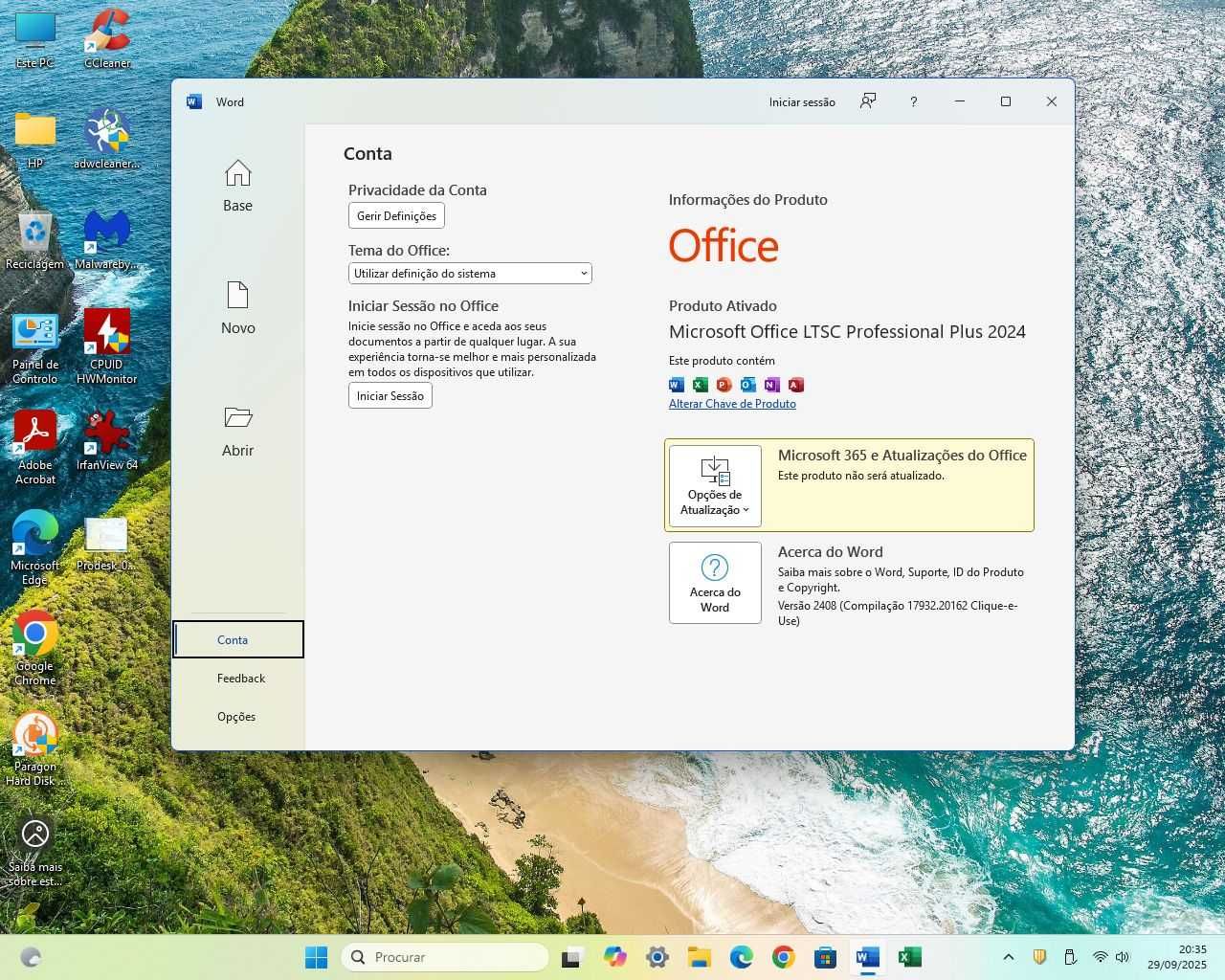The height and width of the screenshot is (980, 1225).
Task: Open Opções in the Word sidebar
Action: (236, 716)
